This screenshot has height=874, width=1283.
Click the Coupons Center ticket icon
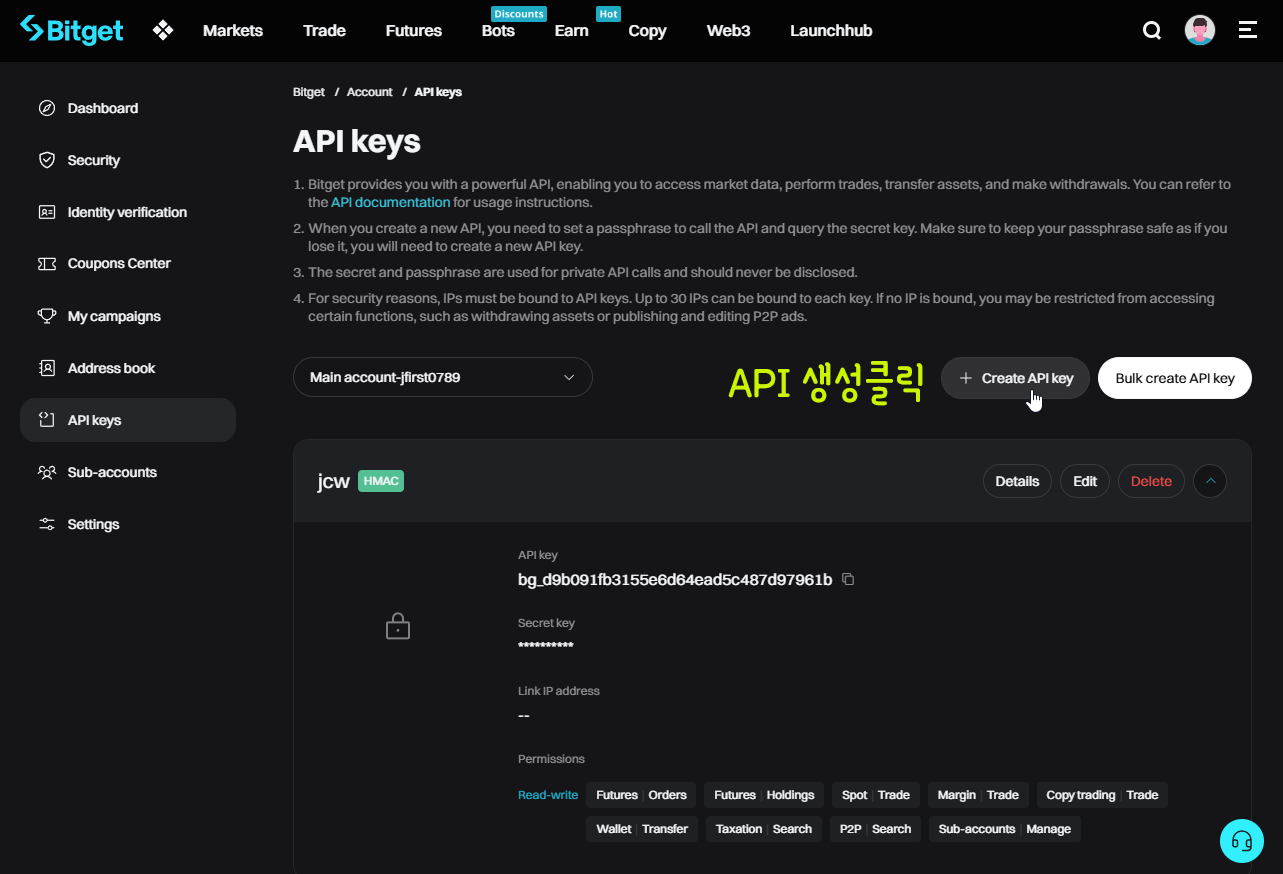47,264
